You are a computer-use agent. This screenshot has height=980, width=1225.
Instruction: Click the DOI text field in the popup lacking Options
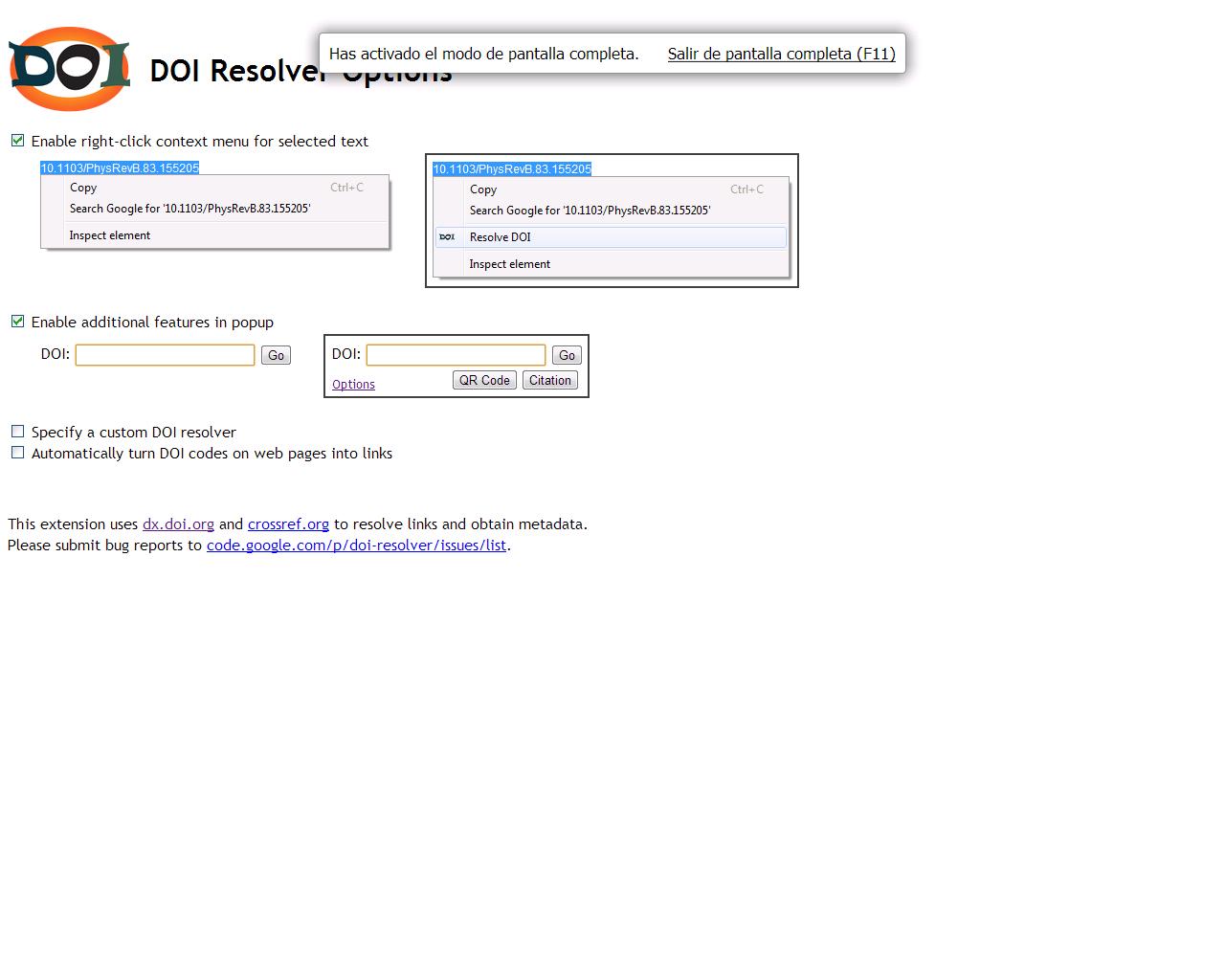point(165,355)
